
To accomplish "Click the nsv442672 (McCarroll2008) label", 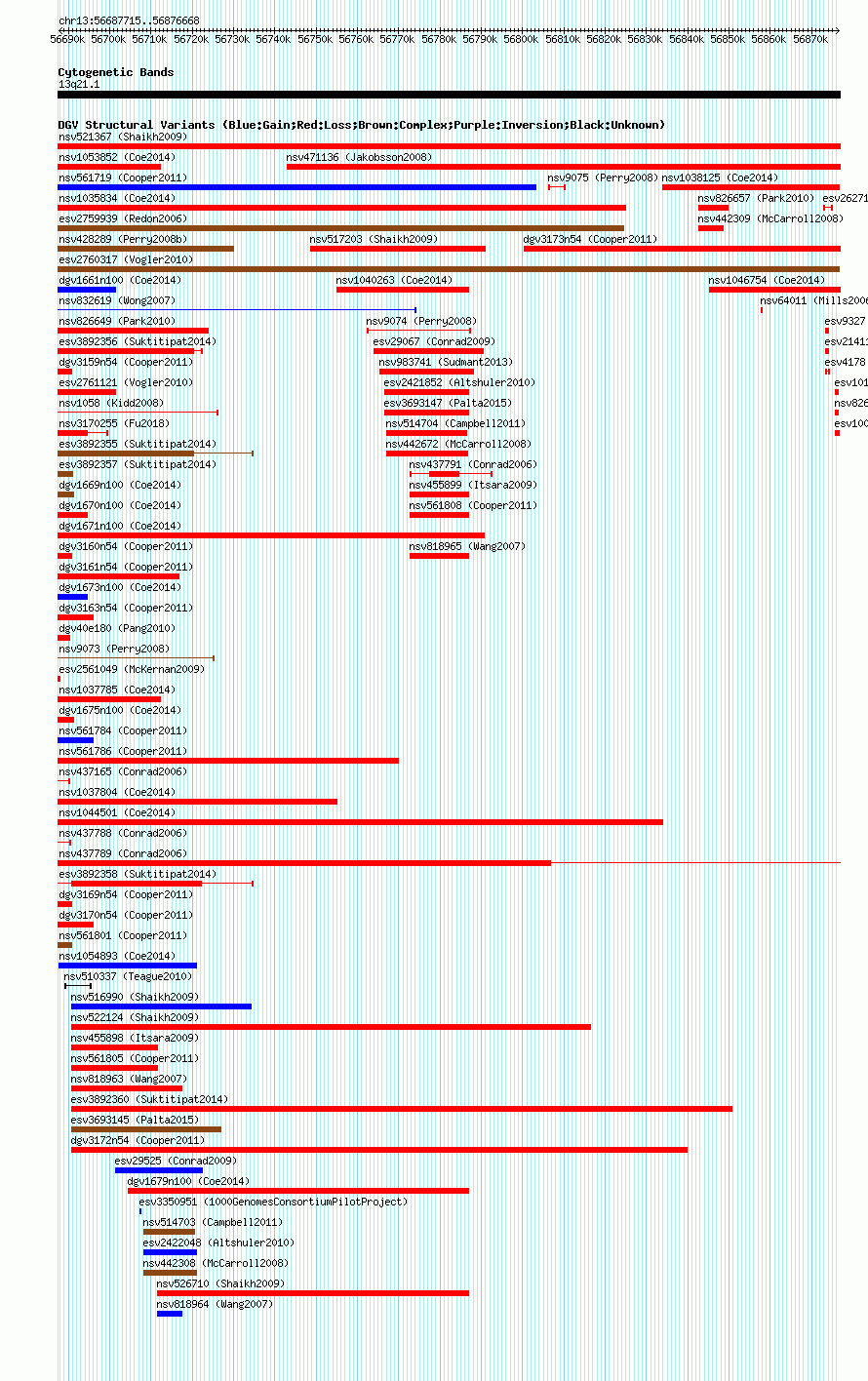I will (x=458, y=444).
